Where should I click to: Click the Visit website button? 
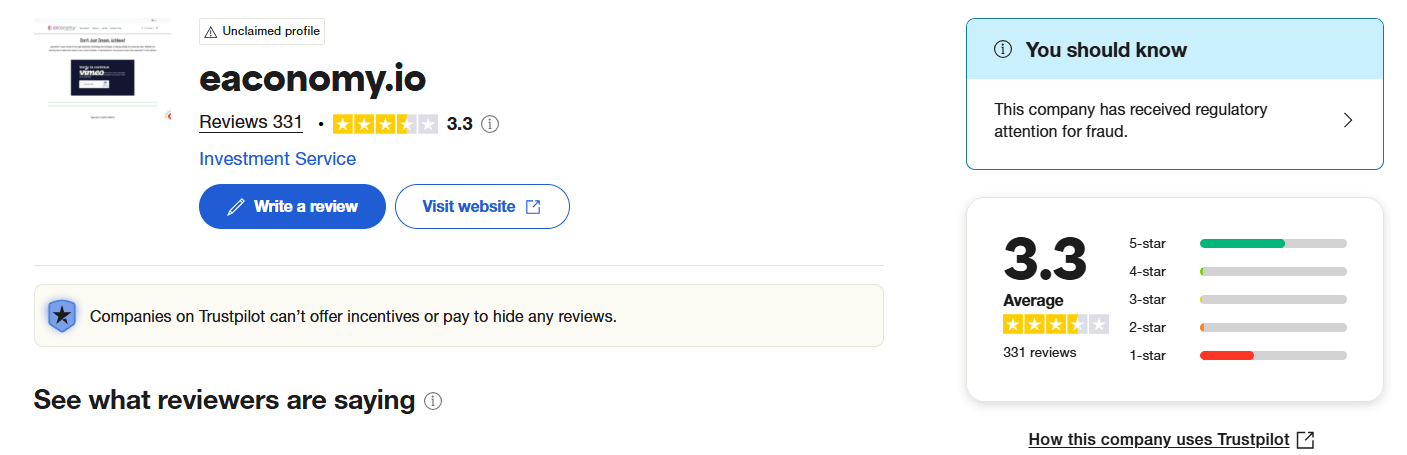coord(482,206)
